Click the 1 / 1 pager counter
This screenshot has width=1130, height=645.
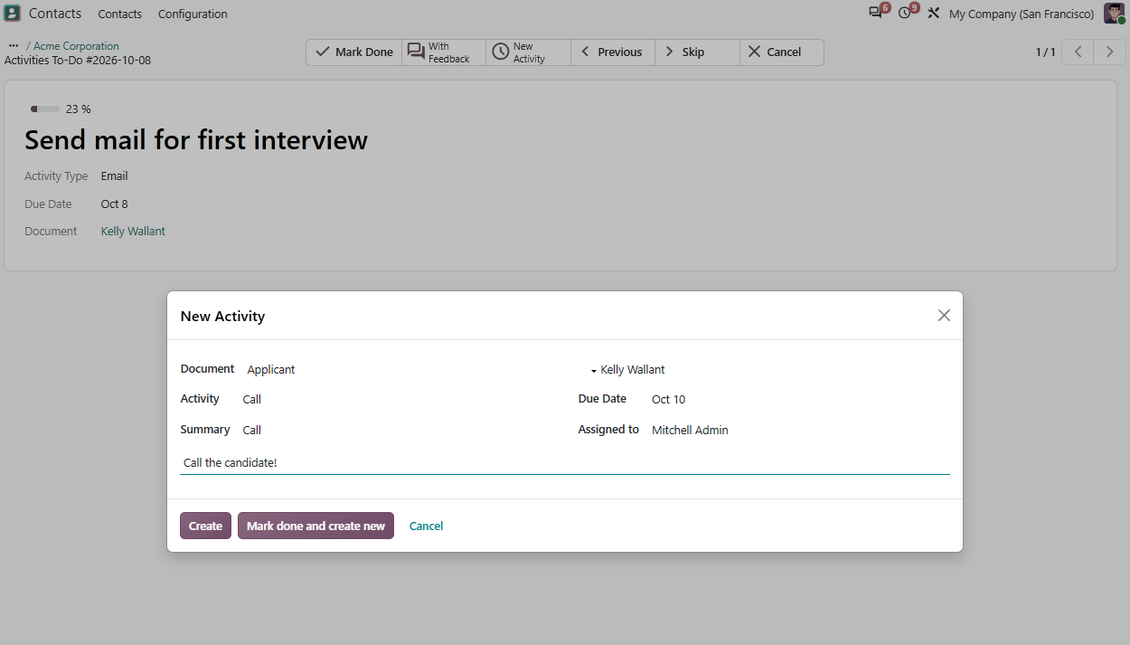[x=1045, y=52]
